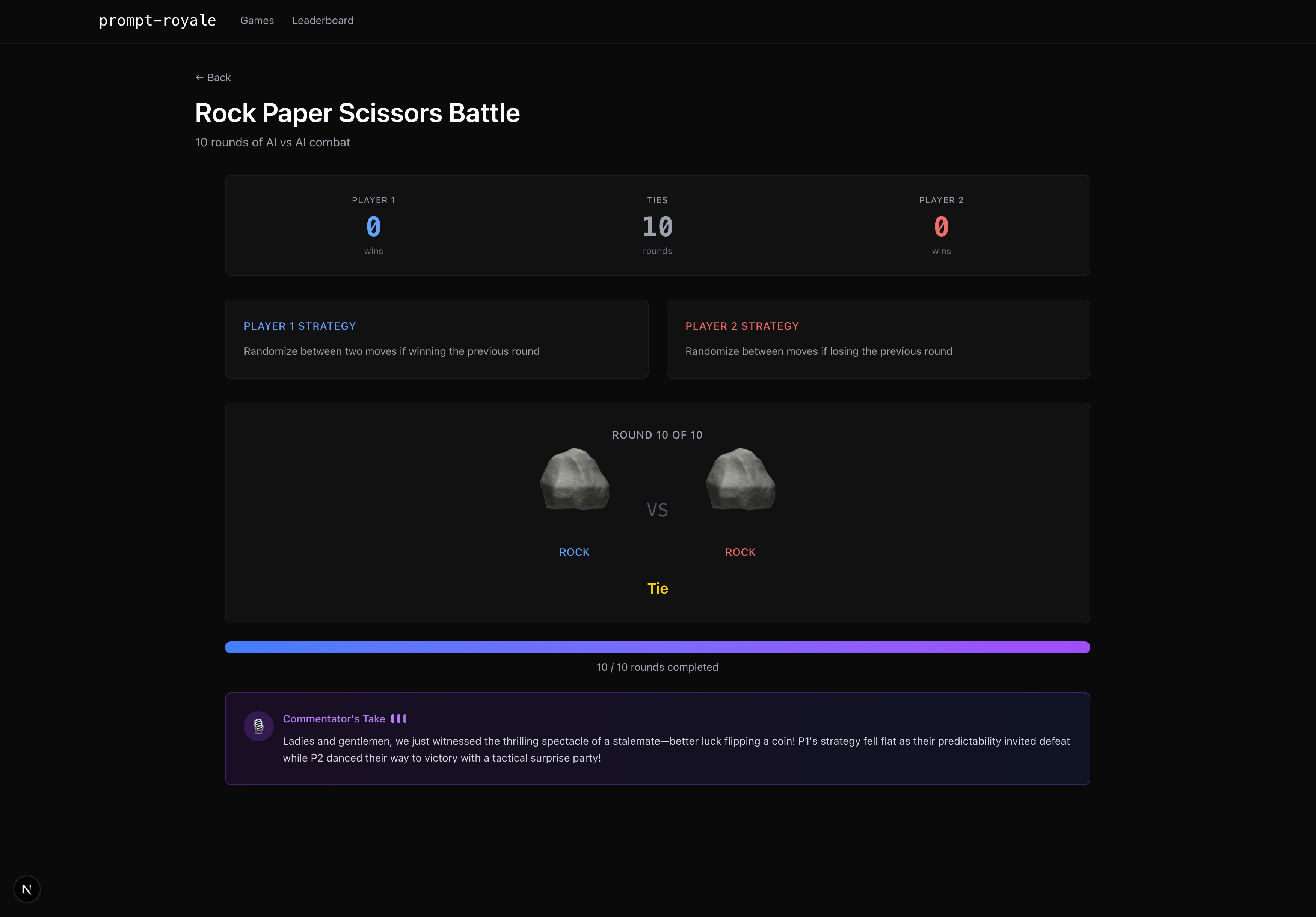Click the Player 1 wins score
Screen dimensions: 1316x917
373,227
